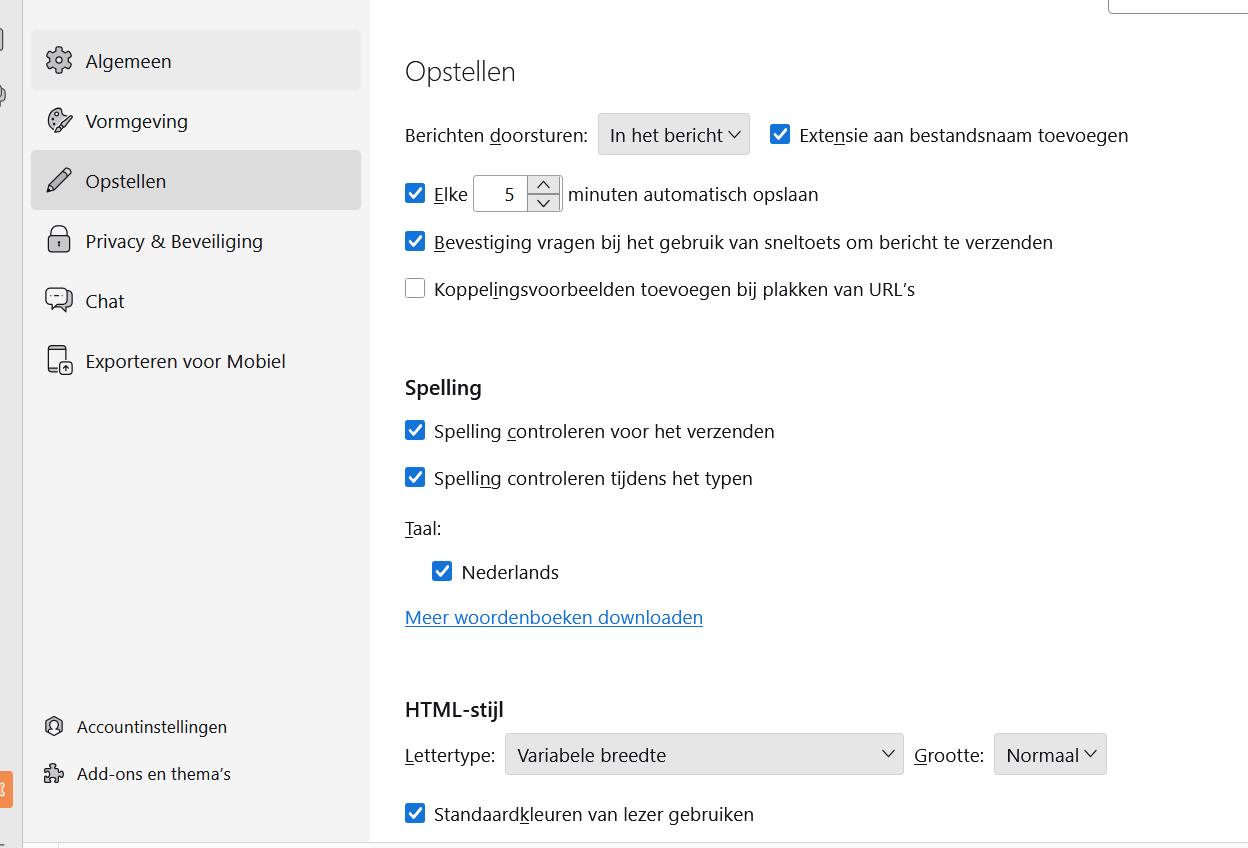The image size is (1248, 848).
Task: Open the Berichten doorsturen dropdown
Action: 673,135
